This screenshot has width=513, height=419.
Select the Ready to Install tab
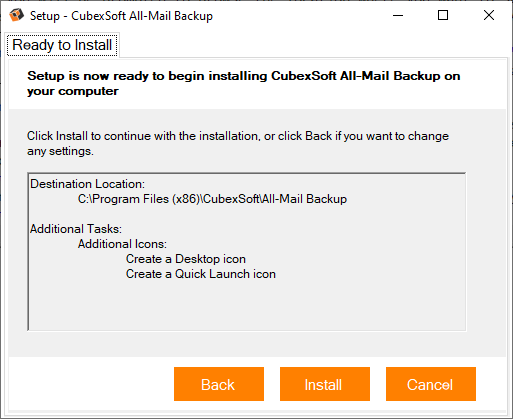point(62,45)
